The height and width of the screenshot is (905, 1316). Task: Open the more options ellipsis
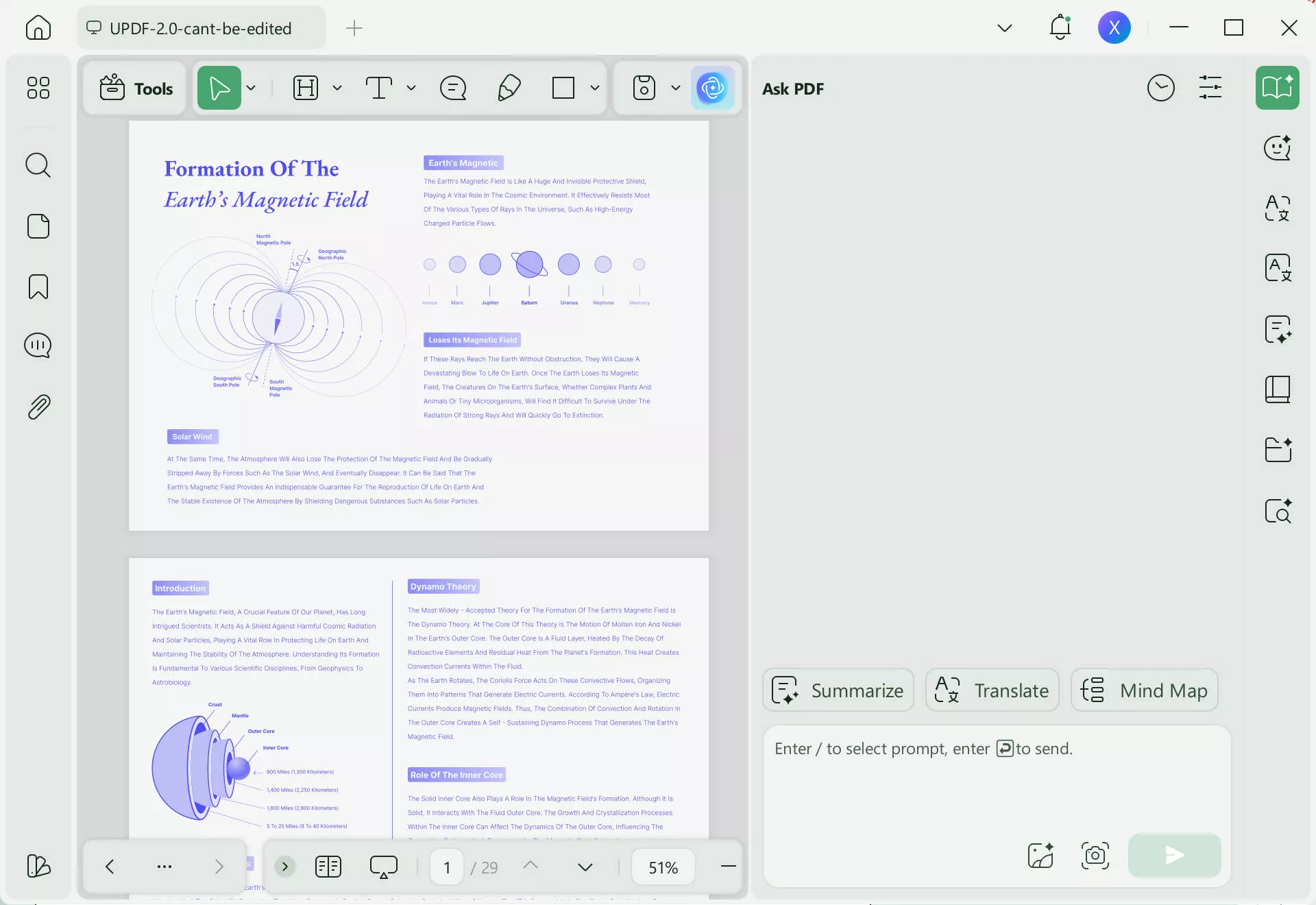(164, 867)
